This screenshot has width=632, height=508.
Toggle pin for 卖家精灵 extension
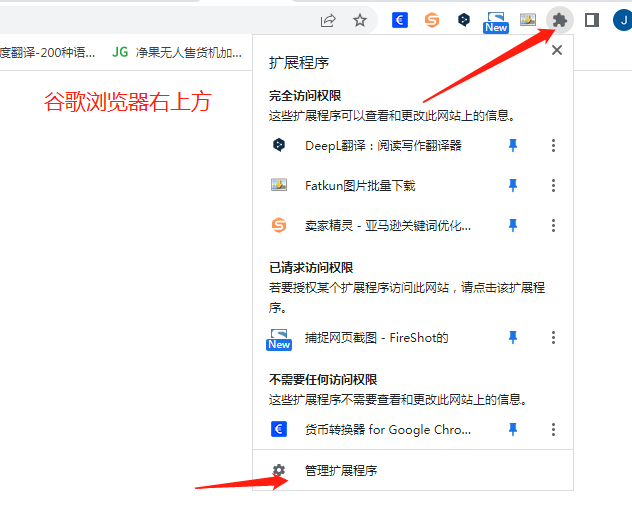pyautogui.click(x=513, y=225)
